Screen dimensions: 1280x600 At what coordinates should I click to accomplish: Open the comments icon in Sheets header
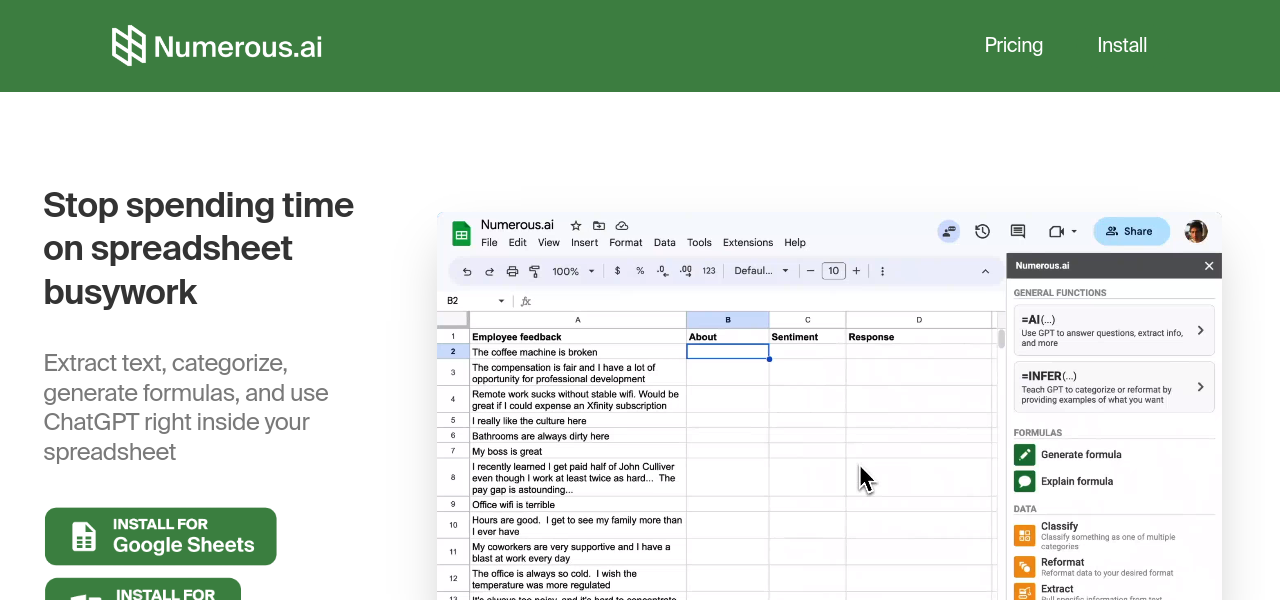(1018, 231)
